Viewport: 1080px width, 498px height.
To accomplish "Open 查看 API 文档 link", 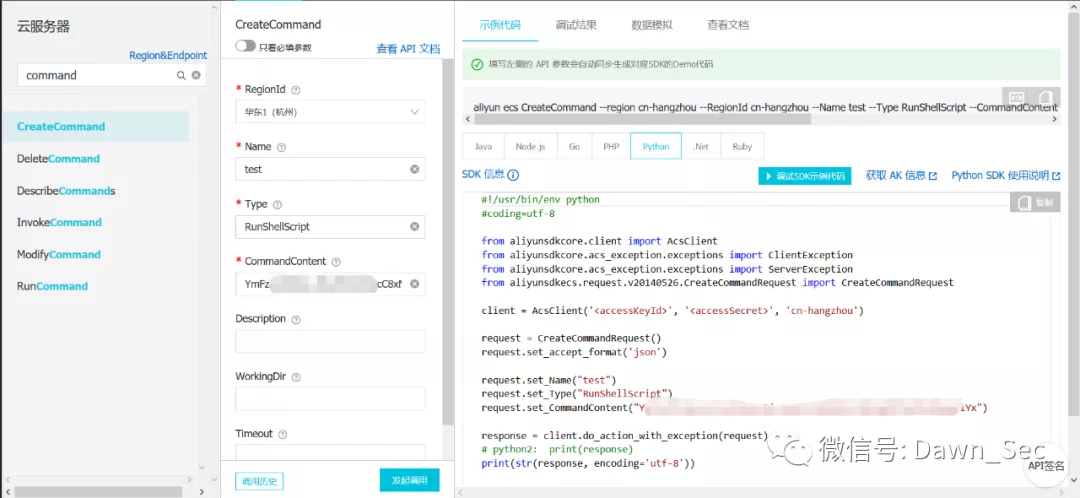I will 408,49.
